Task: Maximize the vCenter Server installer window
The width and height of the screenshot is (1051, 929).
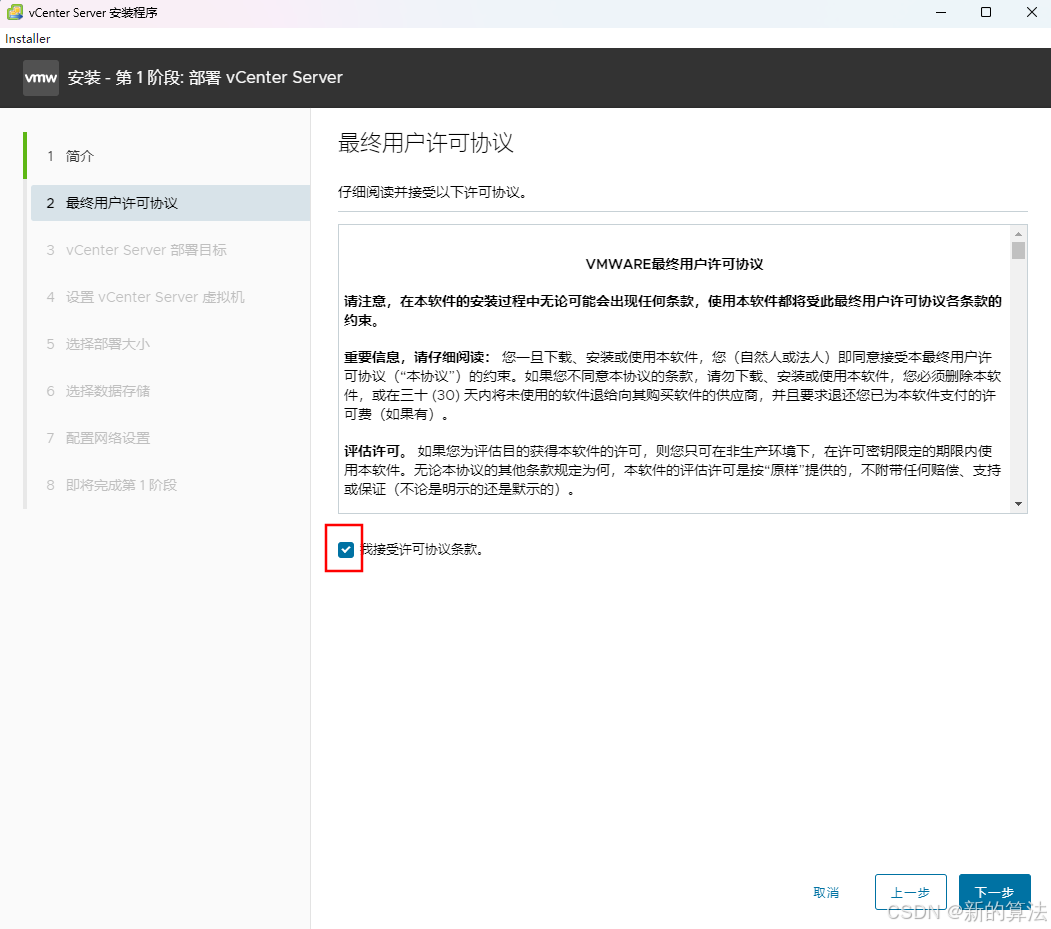Action: [986, 12]
